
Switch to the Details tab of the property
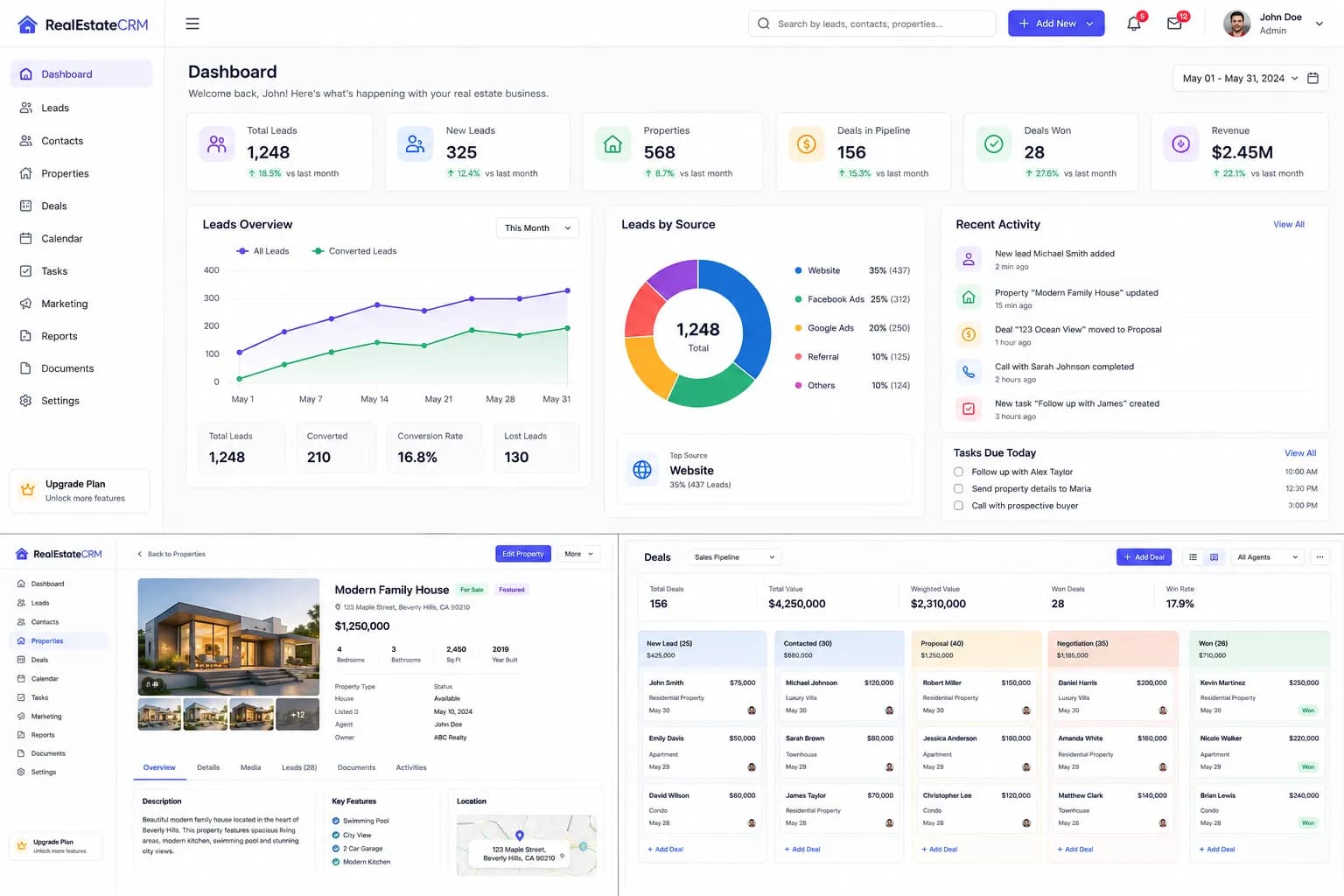click(208, 767)
